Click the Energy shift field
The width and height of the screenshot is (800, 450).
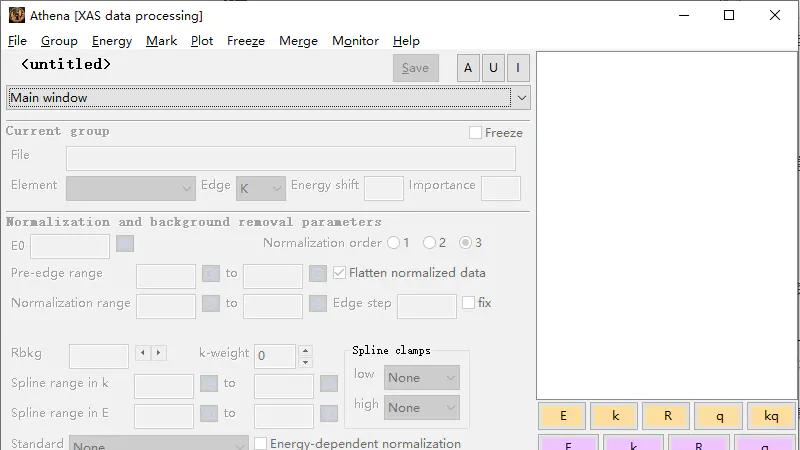click(x=384, y=188)
